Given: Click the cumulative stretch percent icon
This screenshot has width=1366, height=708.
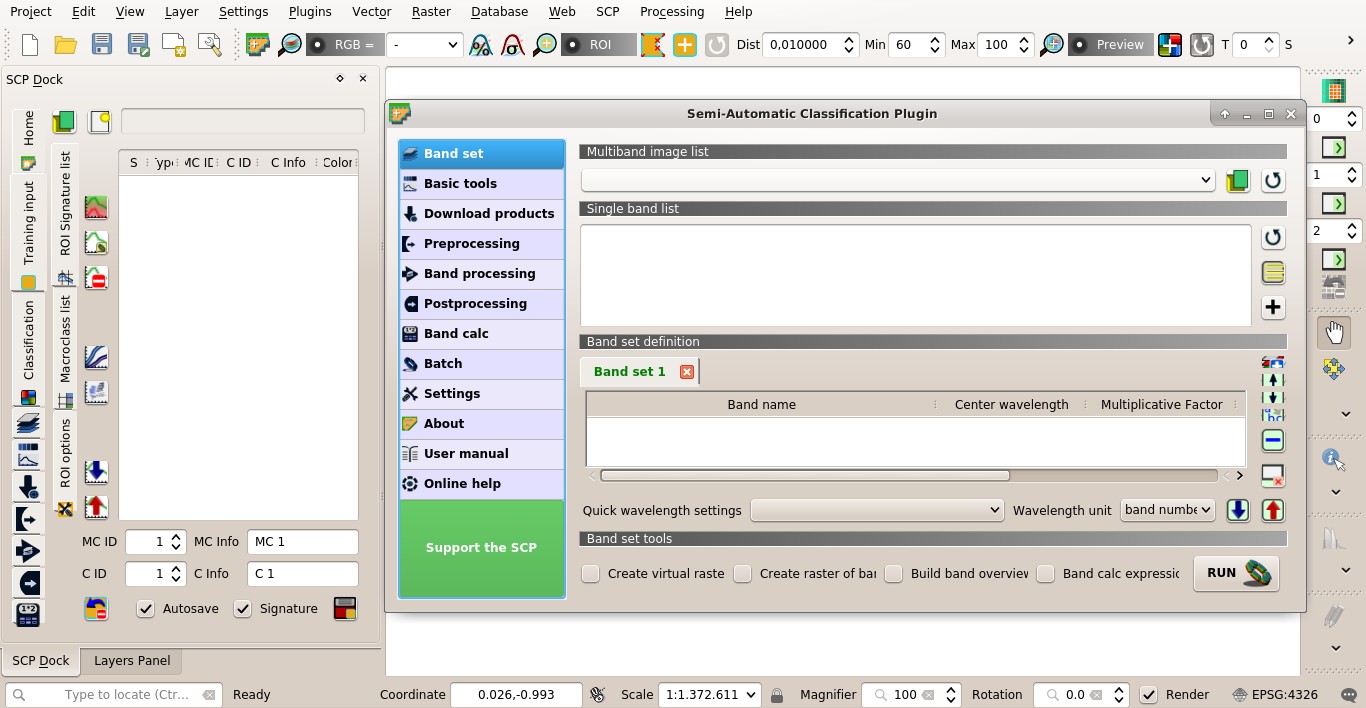Looking at the screenshot, I should point(481,44).
